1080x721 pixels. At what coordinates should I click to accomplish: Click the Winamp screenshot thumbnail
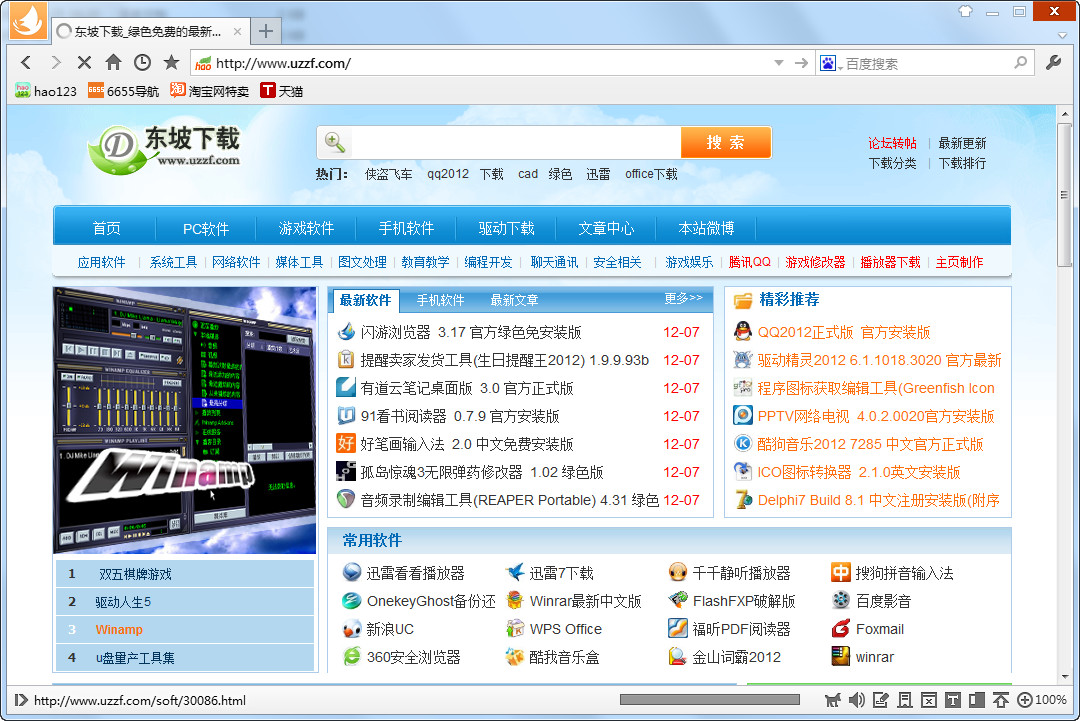tap(185, 420)
